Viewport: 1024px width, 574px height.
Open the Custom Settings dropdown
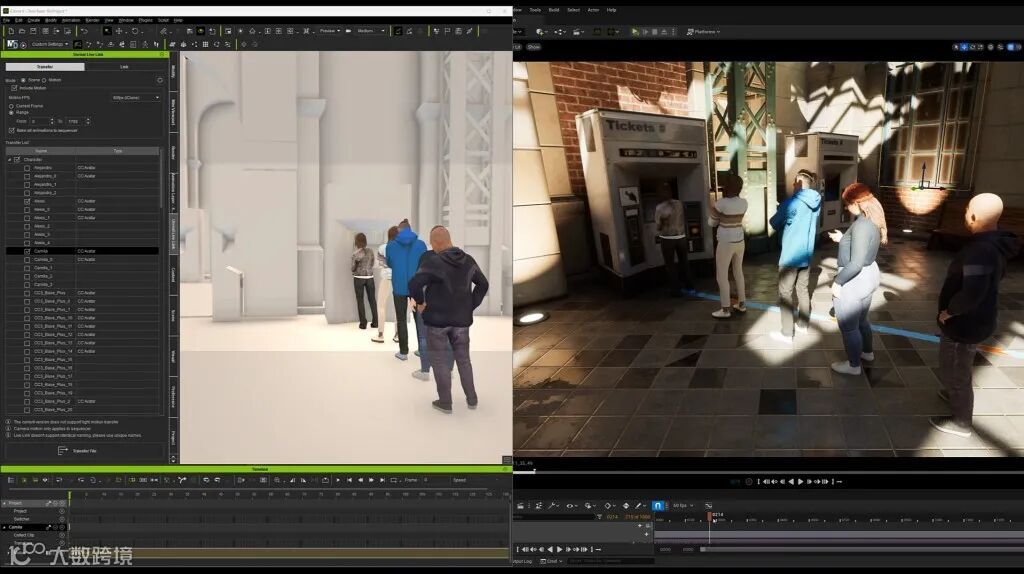point(50,44)
